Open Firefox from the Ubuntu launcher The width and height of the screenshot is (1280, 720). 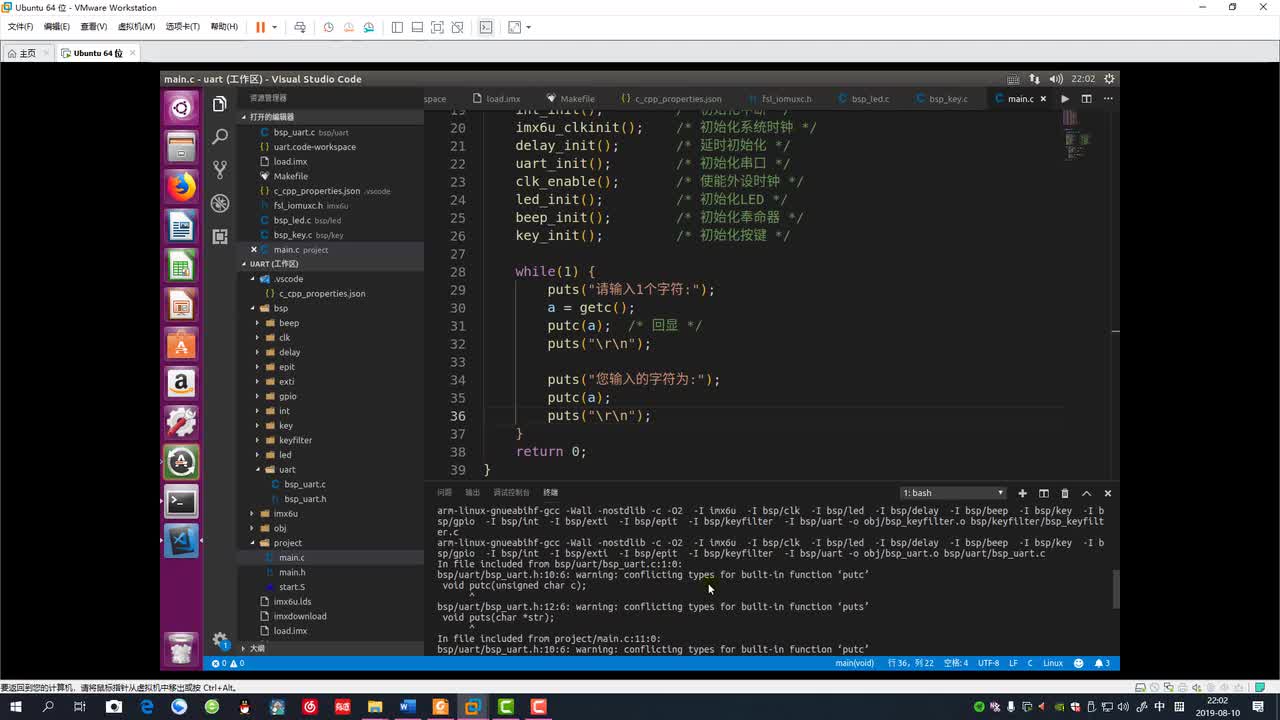181,187
